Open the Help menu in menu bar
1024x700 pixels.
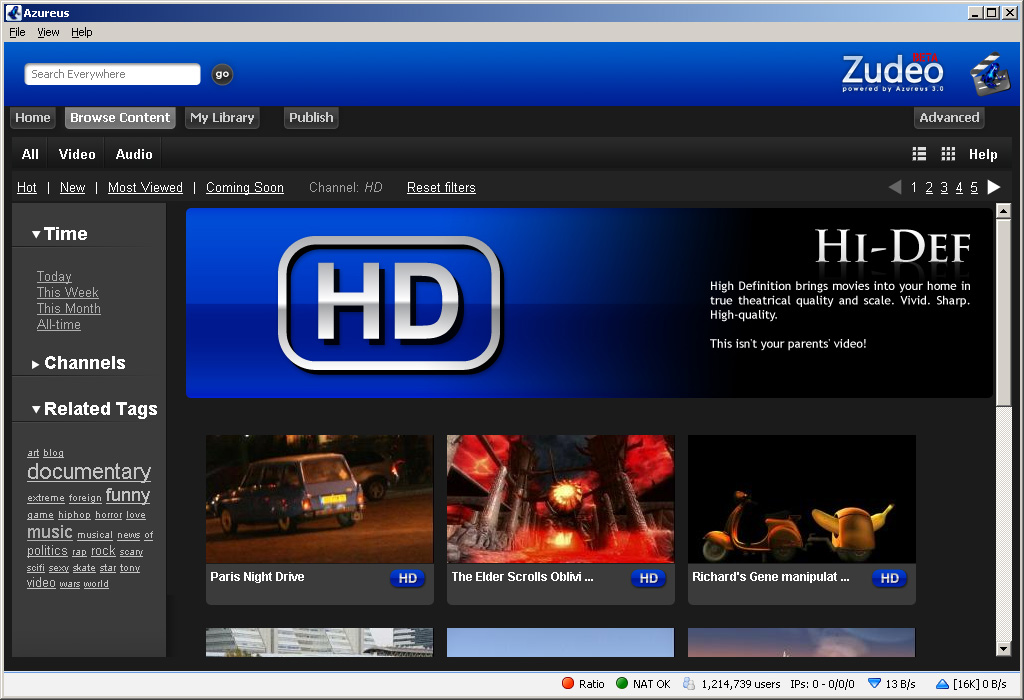[82, 32]
